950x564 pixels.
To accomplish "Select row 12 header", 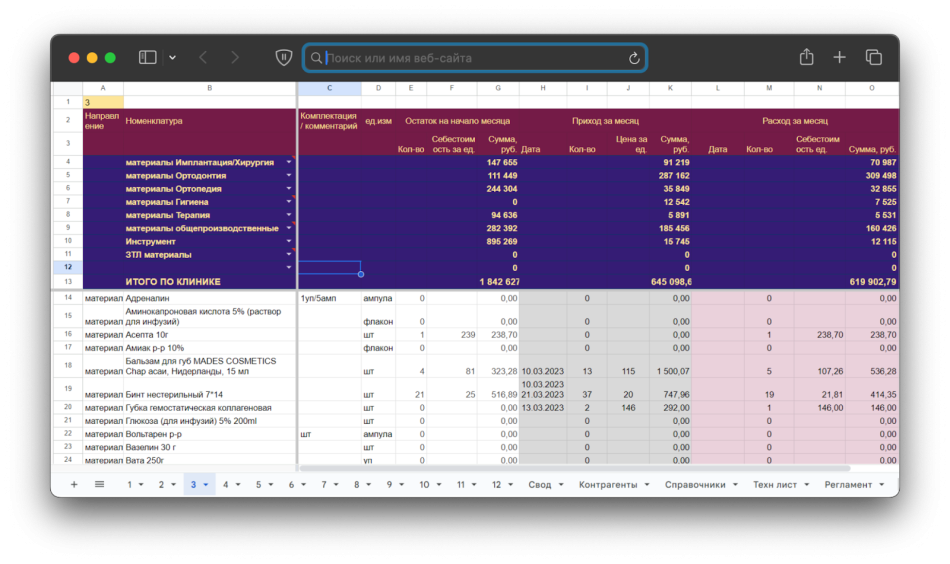I will click(x=68, y=267).
